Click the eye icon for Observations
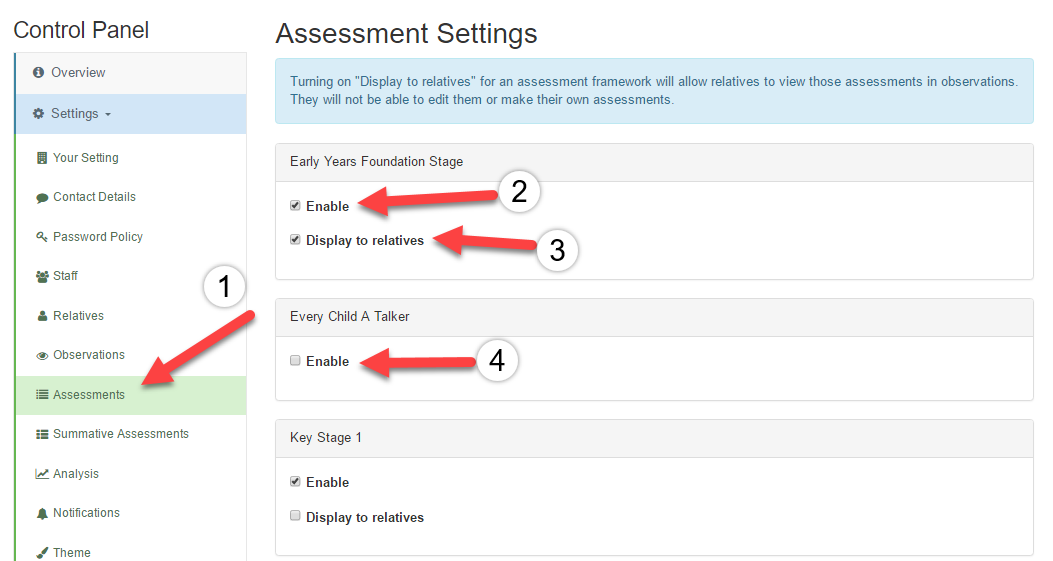The height and width of the screenshot is (561, 1053). coord(42,355)
